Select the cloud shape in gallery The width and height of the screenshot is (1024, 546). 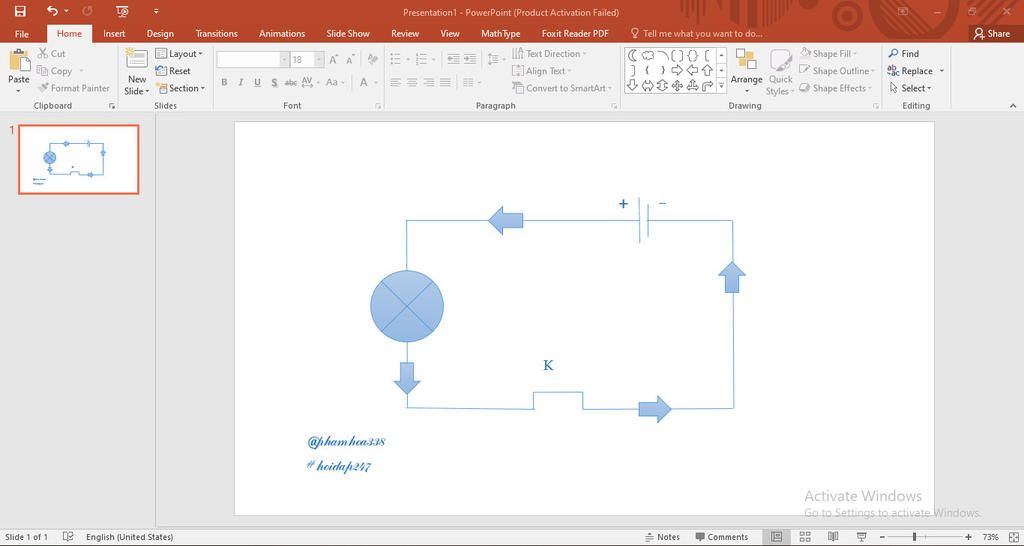tap(647, 55)
